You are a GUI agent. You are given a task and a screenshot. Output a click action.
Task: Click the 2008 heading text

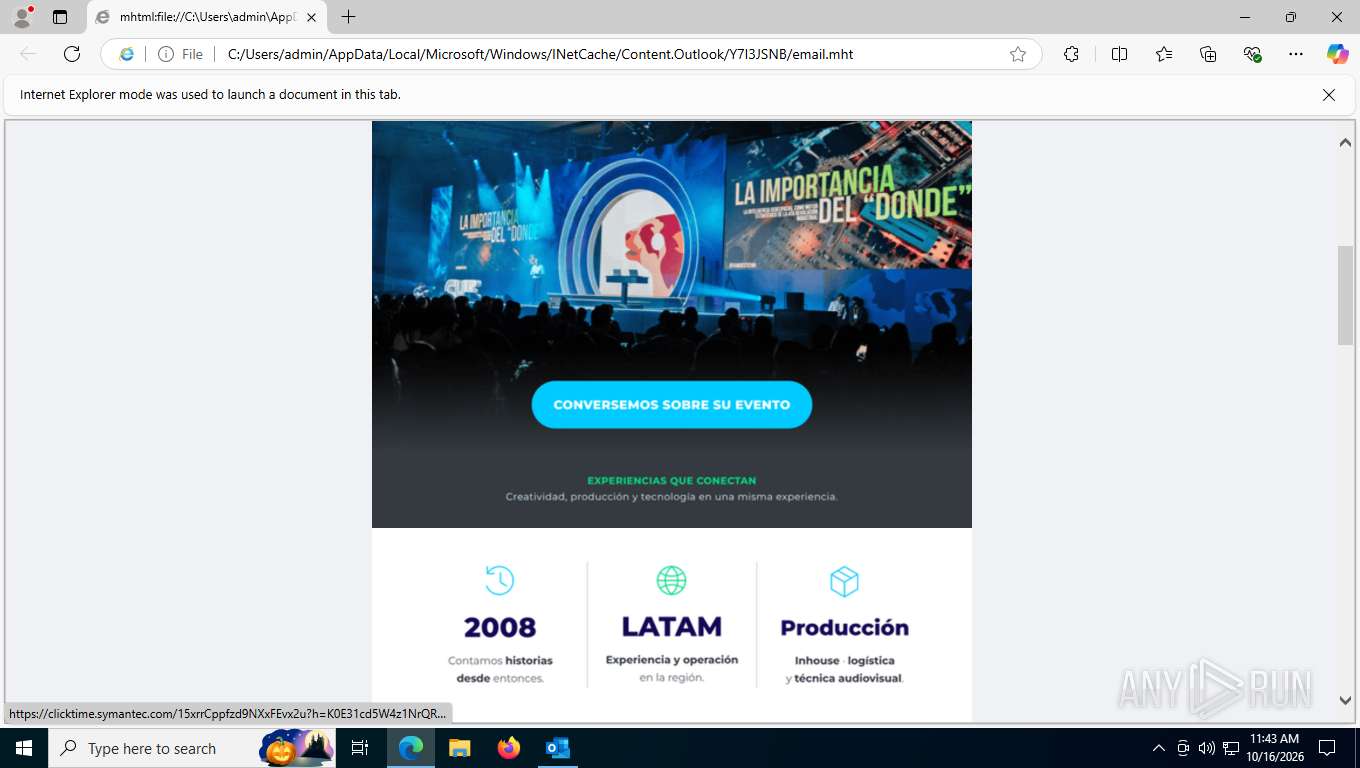pos(500,627)
